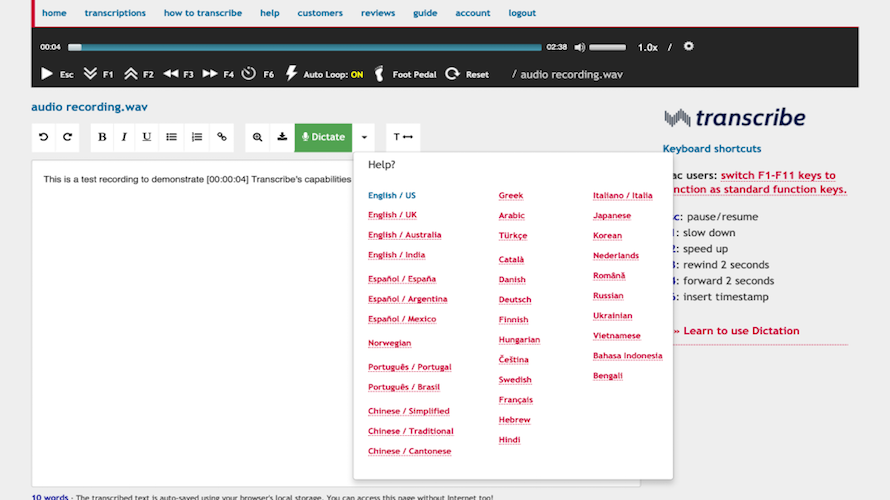Adjust the volume slider in player
Viewport: 890px width, 500px height.
coord(608,47)
